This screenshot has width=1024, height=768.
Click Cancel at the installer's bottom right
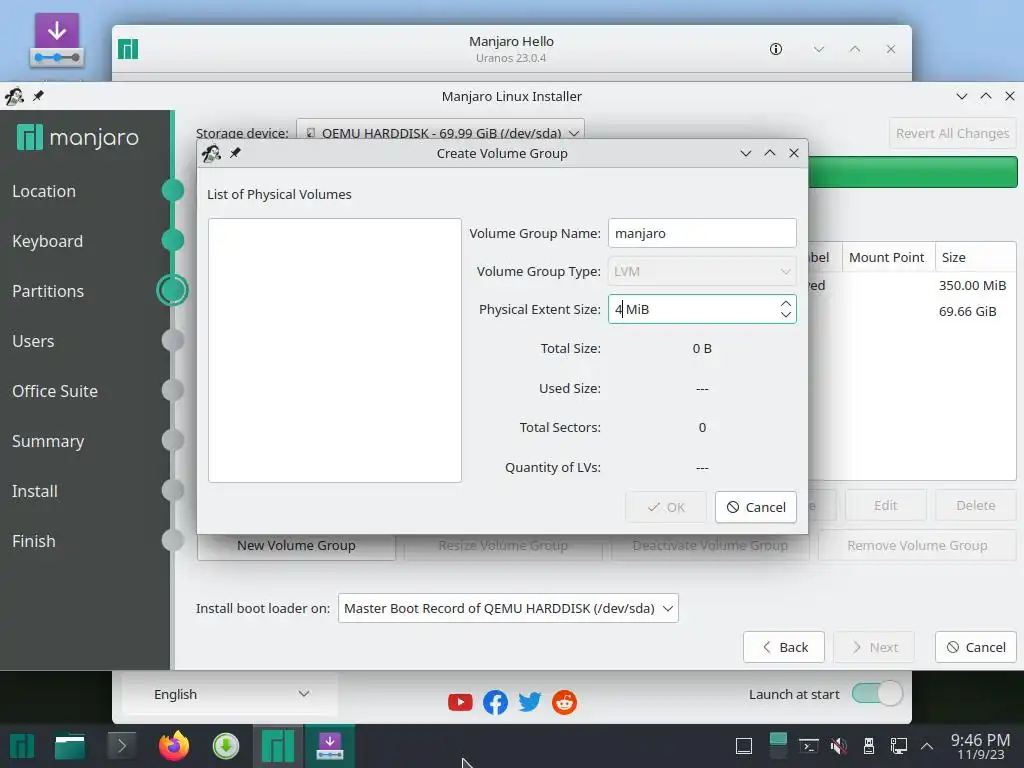[x=976, y=647]
